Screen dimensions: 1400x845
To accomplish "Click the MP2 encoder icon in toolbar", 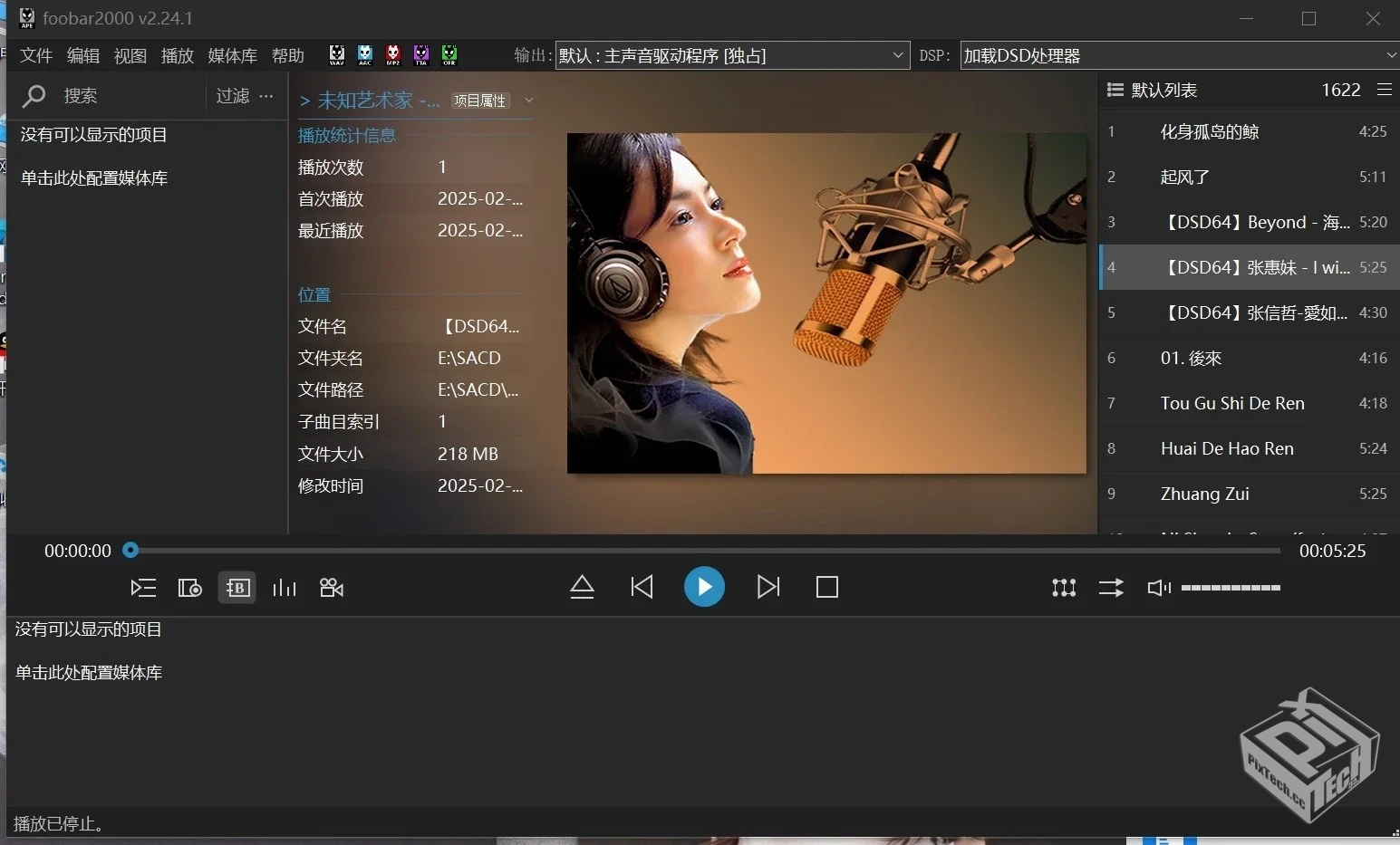I will pyautogui.click(x=392, y=54).
